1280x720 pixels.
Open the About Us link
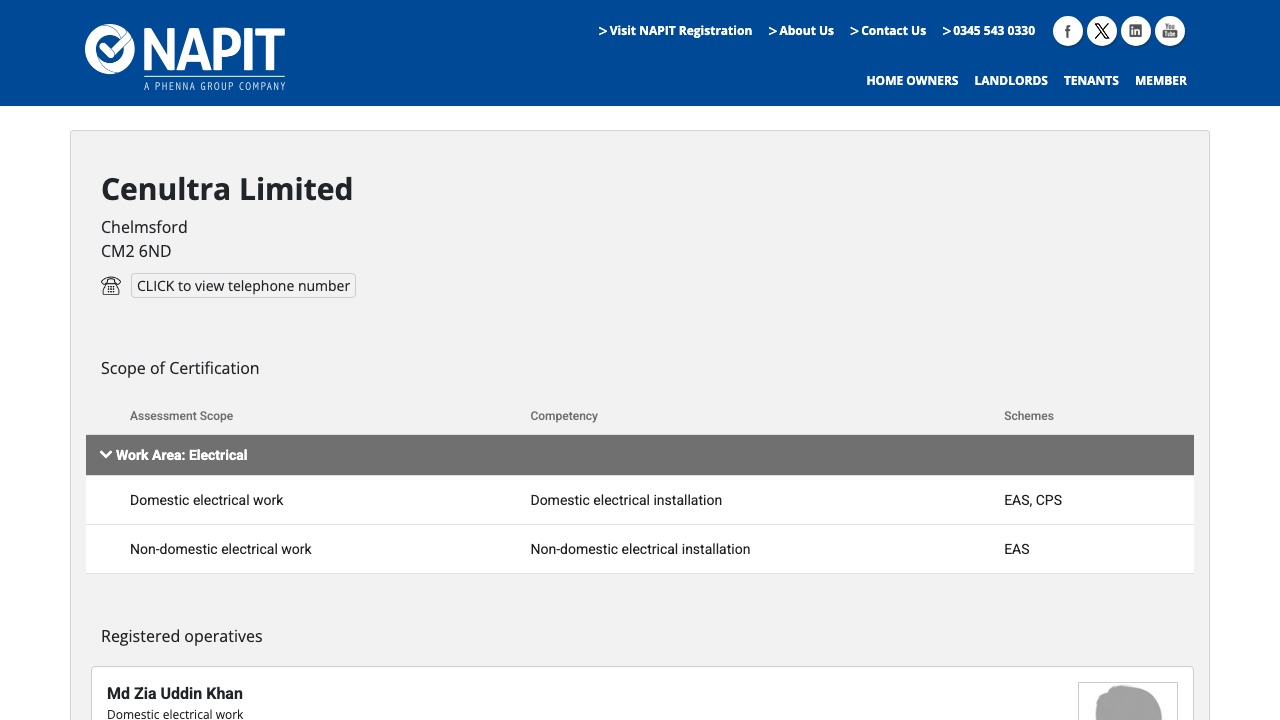807,30
